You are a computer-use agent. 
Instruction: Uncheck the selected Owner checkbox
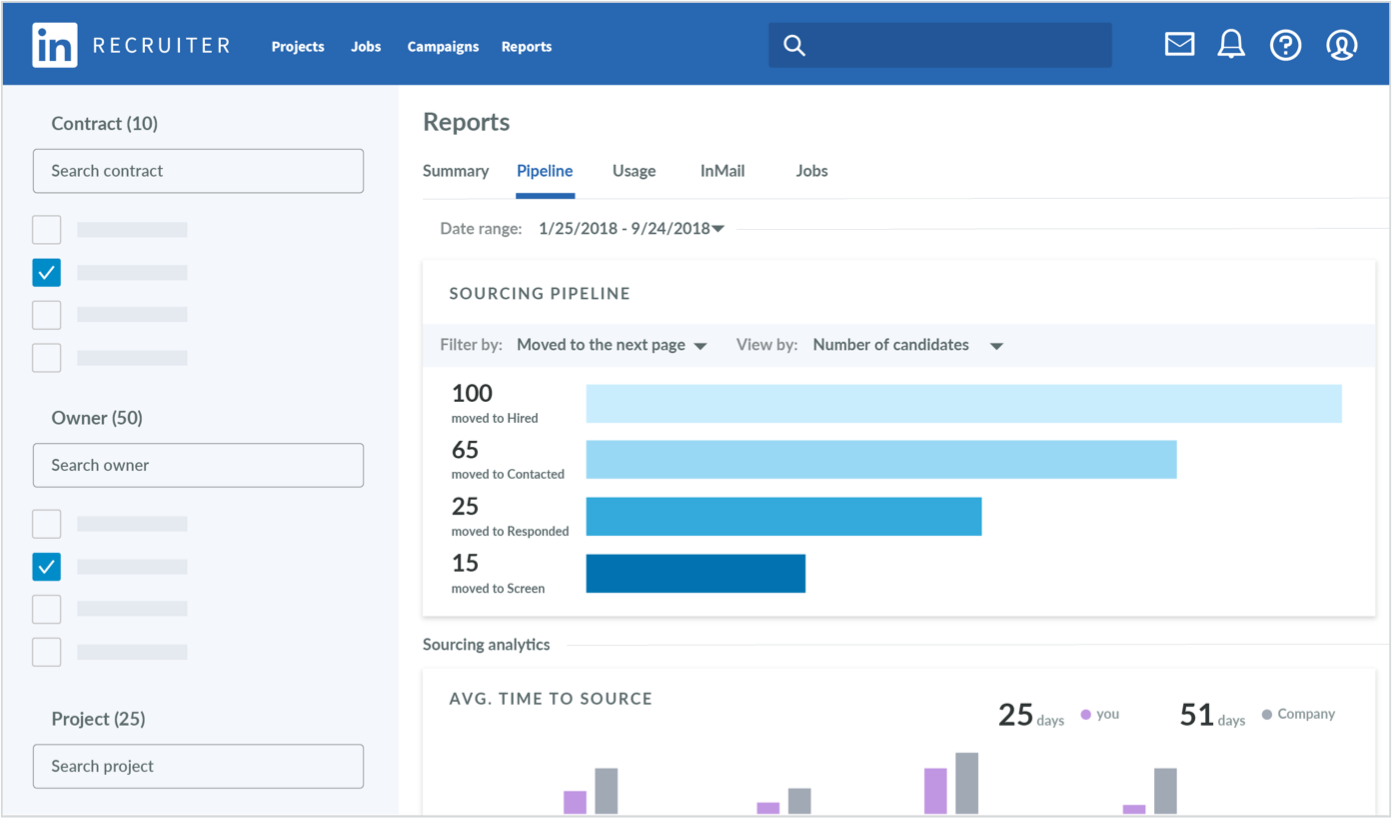(x=46, y=566)
